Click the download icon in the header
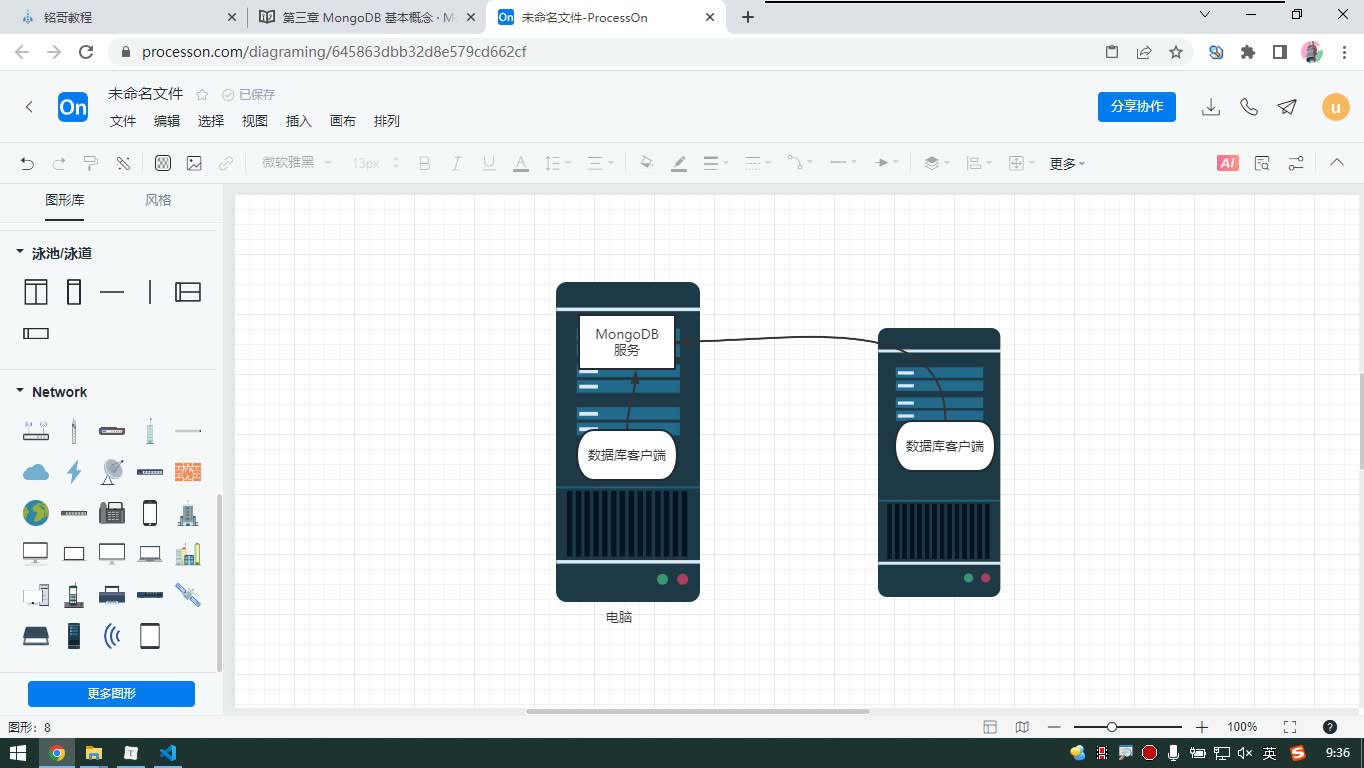 pyautogui.click(x=1211, y=107)
